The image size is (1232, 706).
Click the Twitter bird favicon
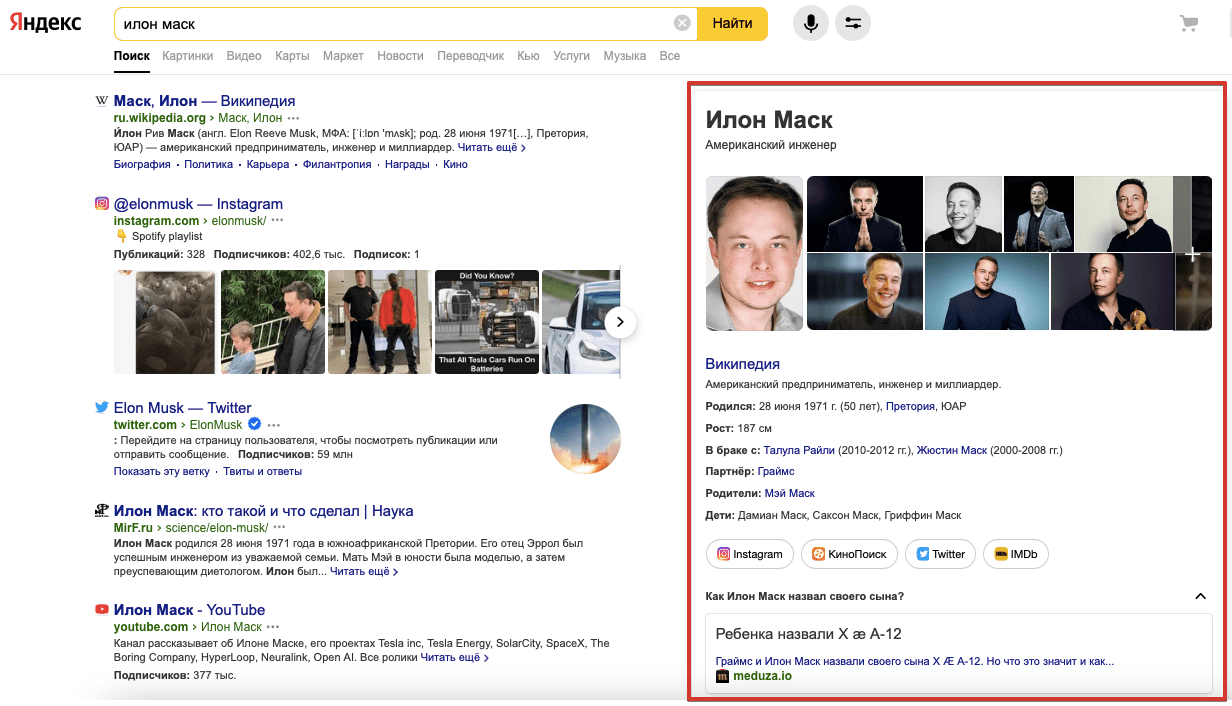click(x=101, y=407)
